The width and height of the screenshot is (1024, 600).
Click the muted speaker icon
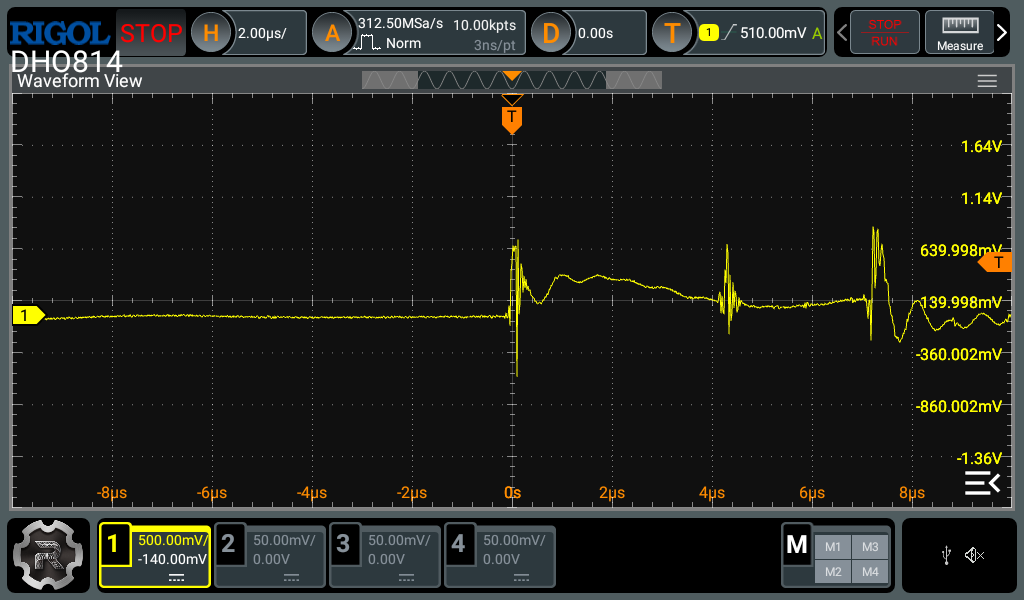tap(974, 555)
